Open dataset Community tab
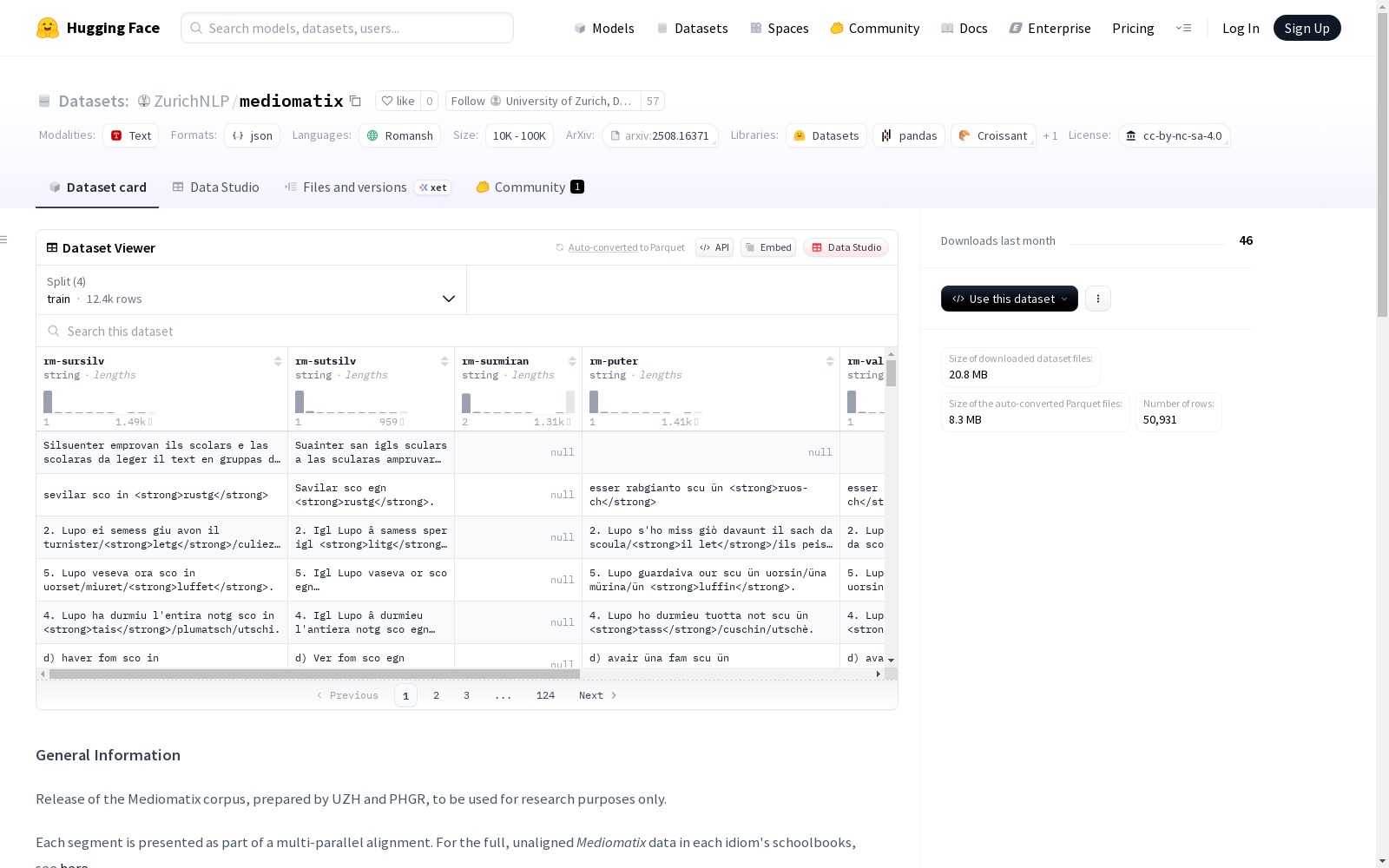1389x868 pixels. [x=530, y=187]
